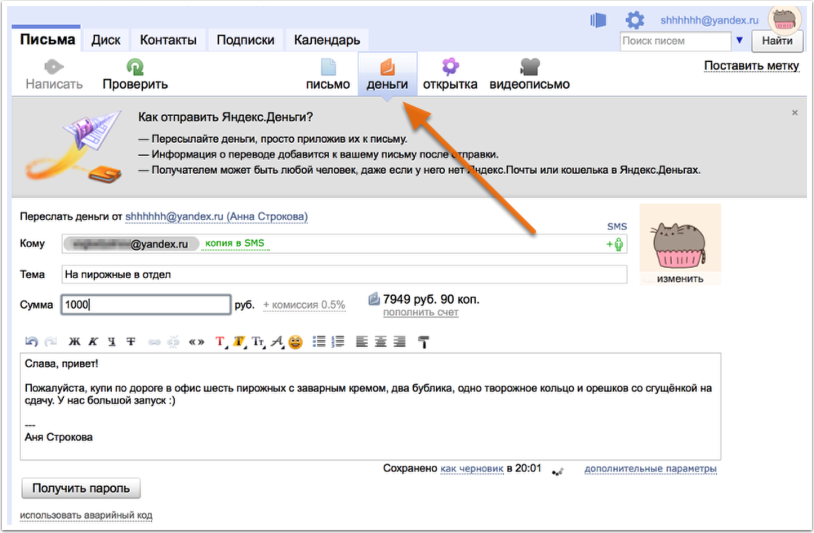Expand search options dropdown arrow

tap(740, 40)
